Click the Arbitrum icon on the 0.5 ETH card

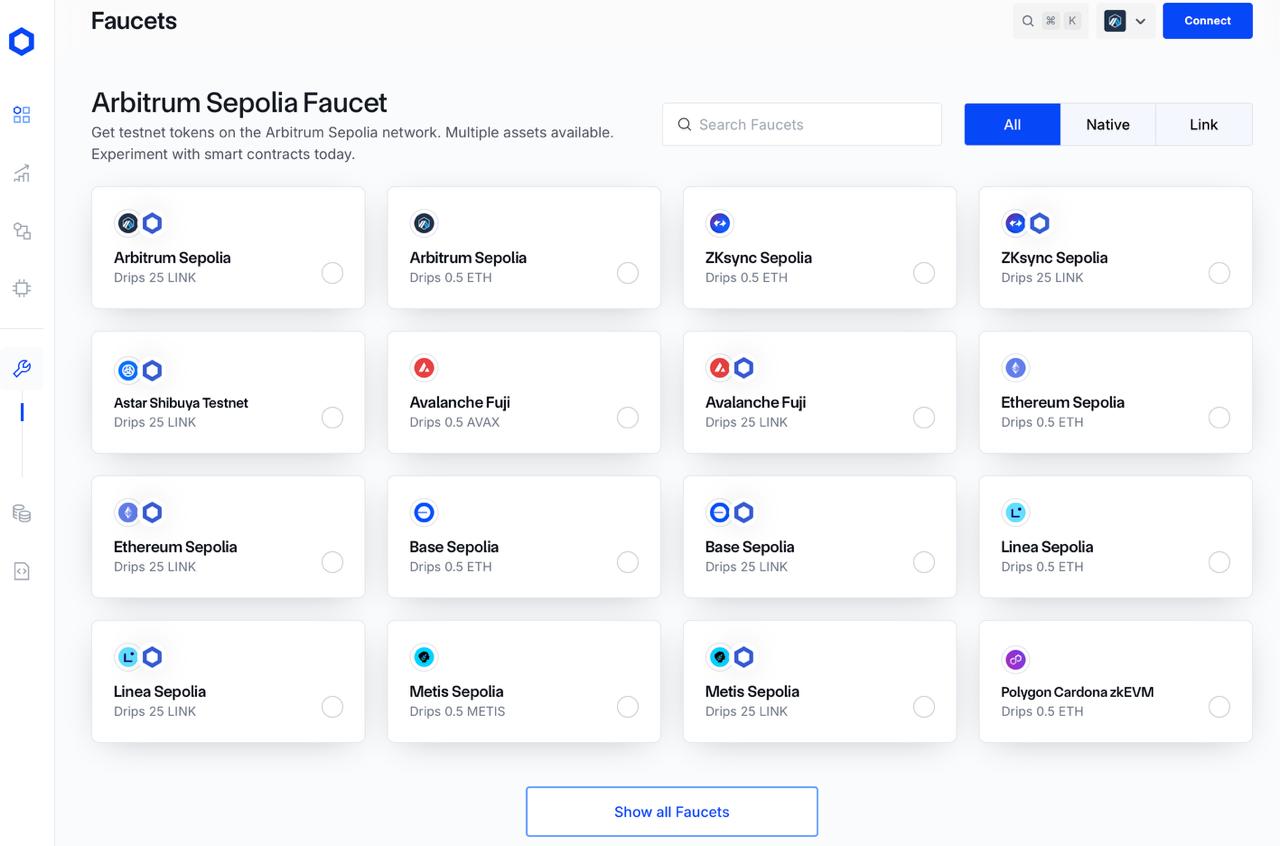tap(424, 223)
